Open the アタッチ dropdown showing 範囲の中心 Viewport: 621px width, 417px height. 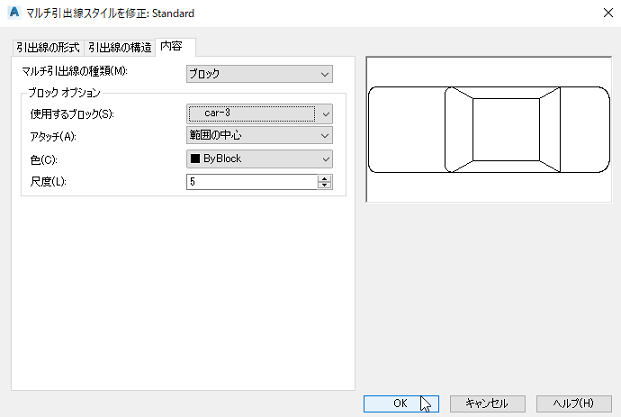[259, 135]
